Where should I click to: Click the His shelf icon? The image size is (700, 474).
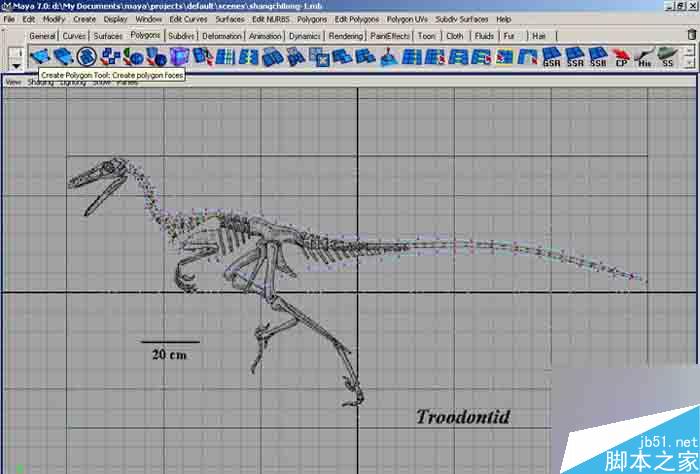point(644,57)
